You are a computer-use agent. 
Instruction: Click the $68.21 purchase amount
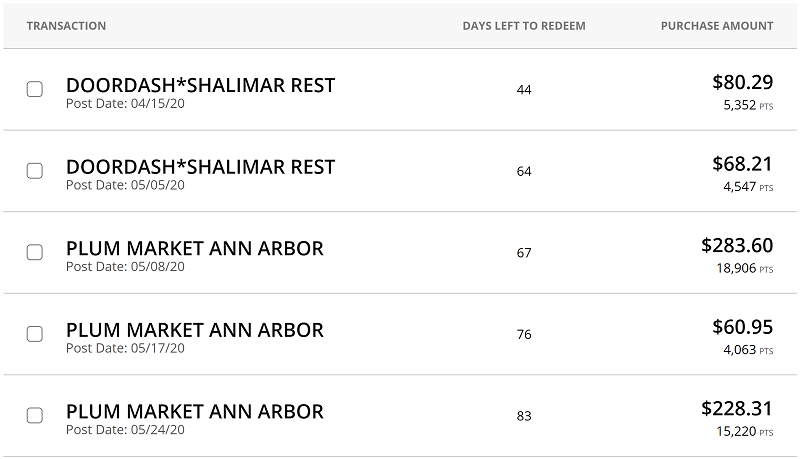point(743,164)
